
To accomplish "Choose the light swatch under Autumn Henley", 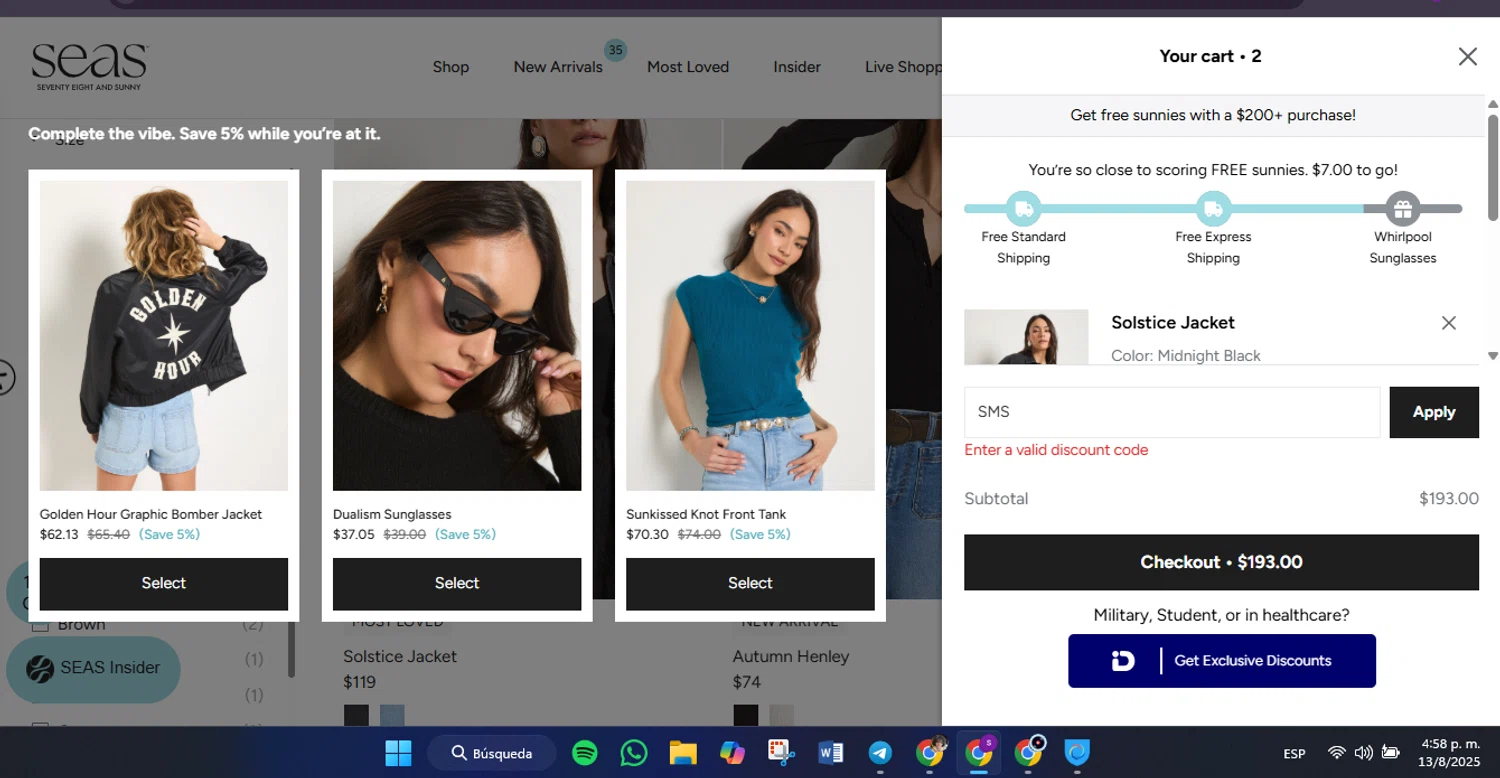I will coord(781,715).
